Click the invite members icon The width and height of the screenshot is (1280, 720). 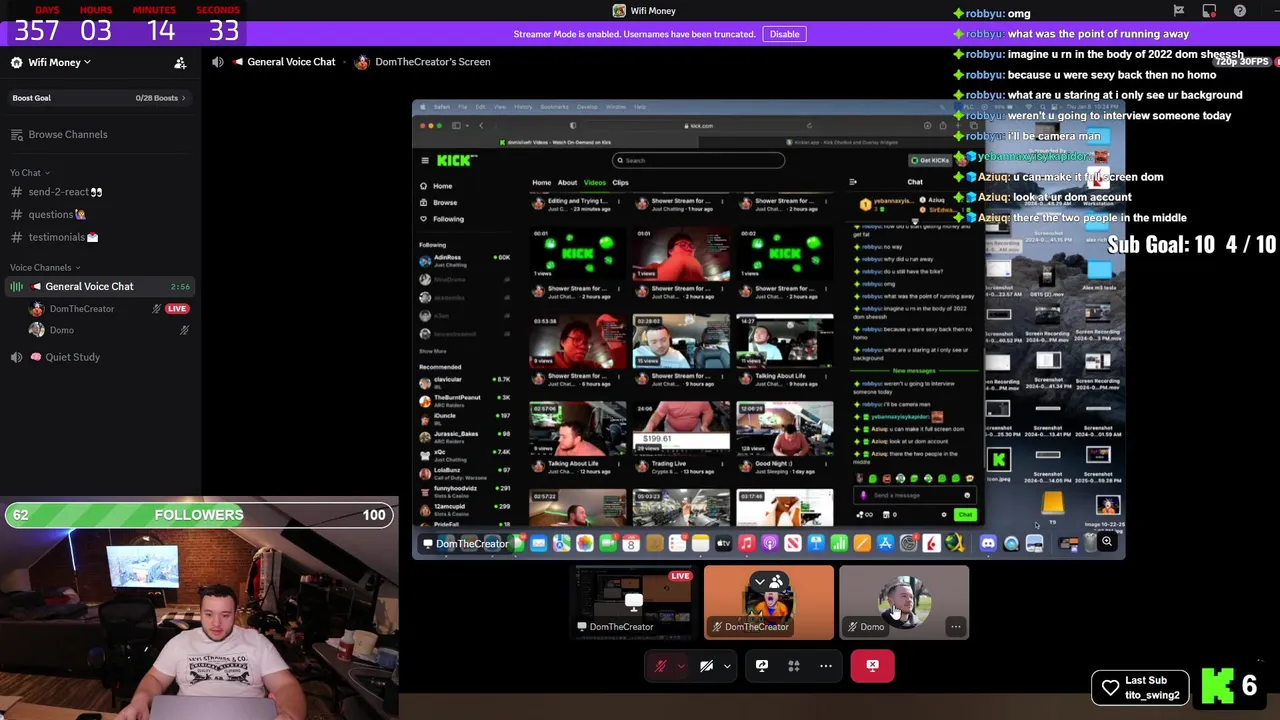pos(180,63)
